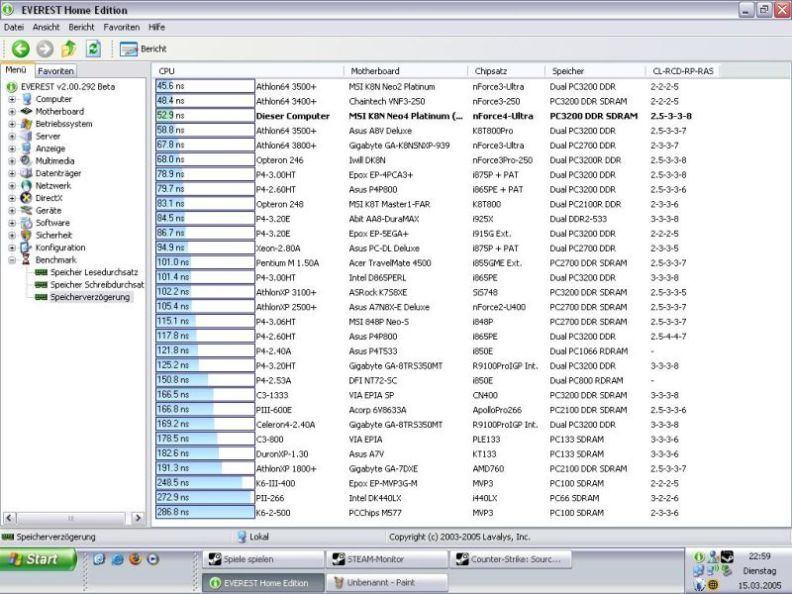Sort by the Chipsatz column header

click(506, 71)
